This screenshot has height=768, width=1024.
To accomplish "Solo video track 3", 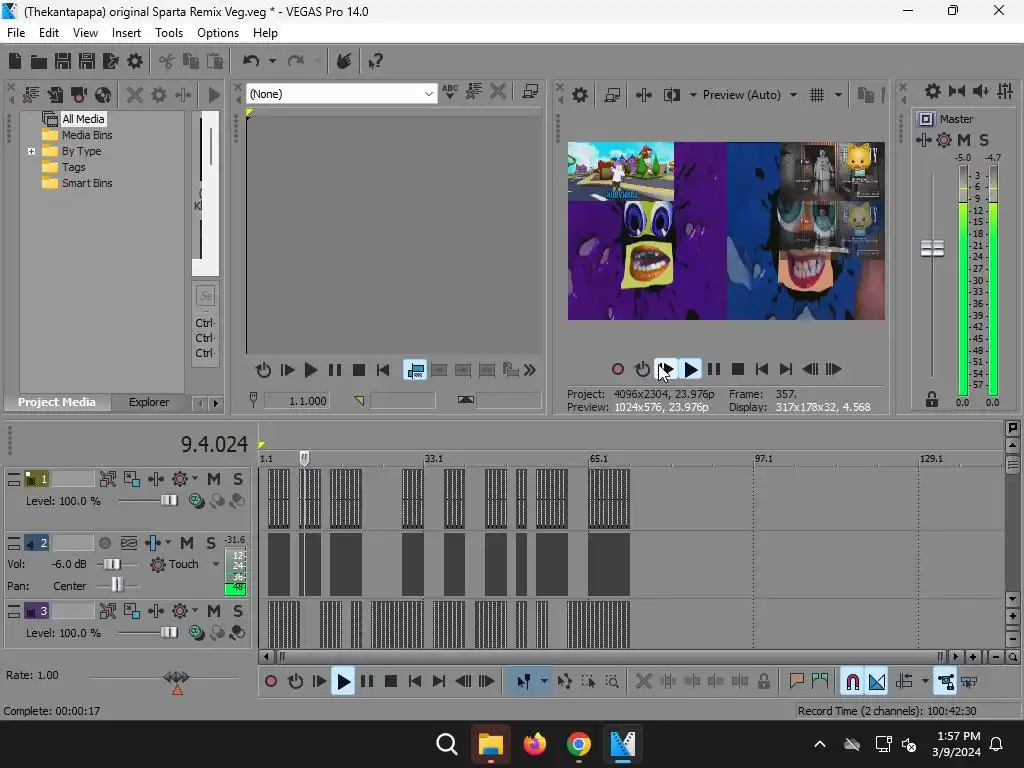I will tap(238, 611).
